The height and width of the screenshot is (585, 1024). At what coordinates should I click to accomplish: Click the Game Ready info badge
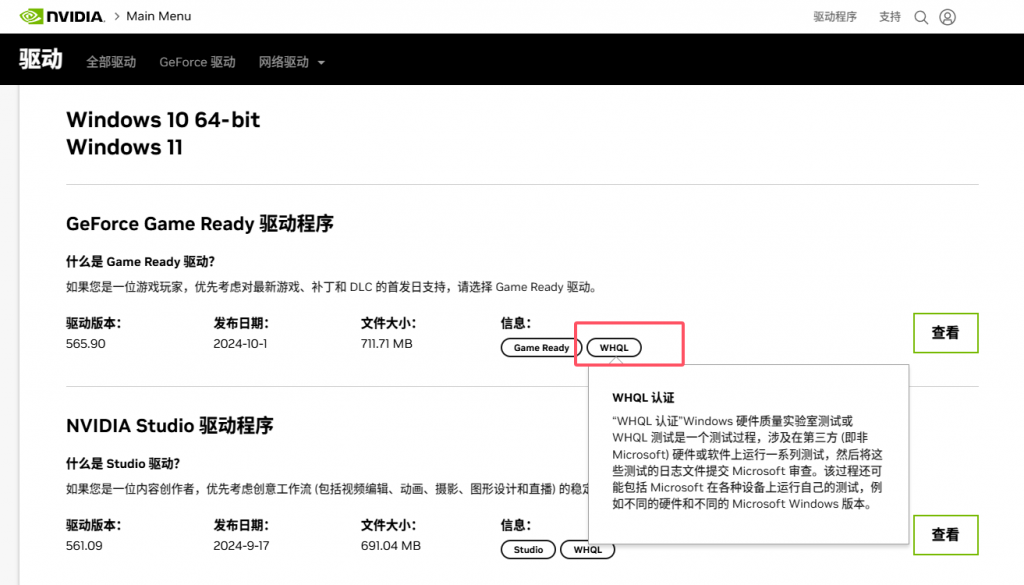click(541, 348)
